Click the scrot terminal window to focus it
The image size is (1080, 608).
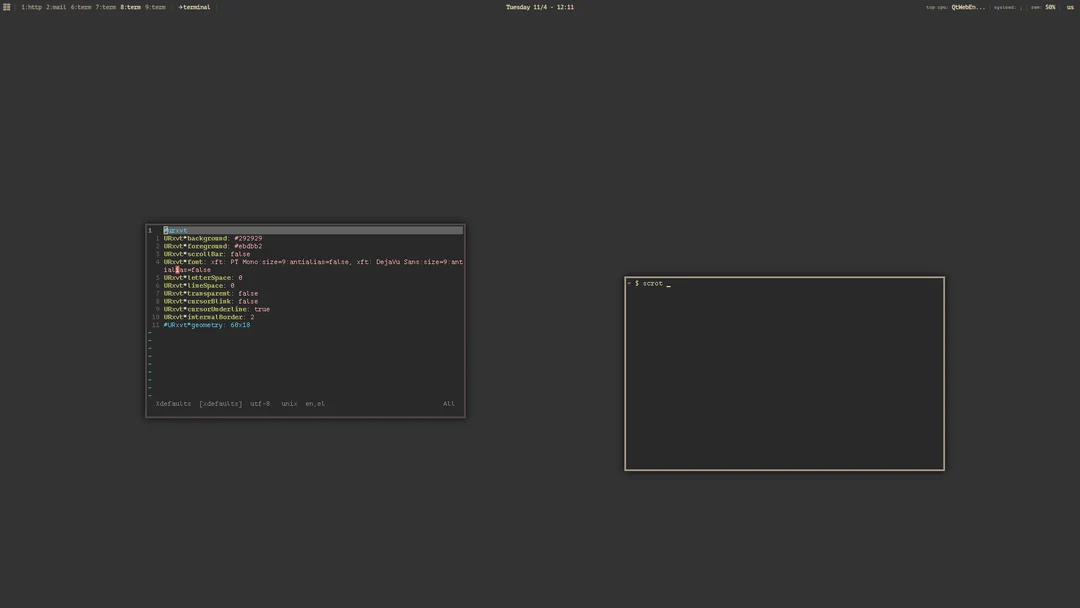[784, 375]
